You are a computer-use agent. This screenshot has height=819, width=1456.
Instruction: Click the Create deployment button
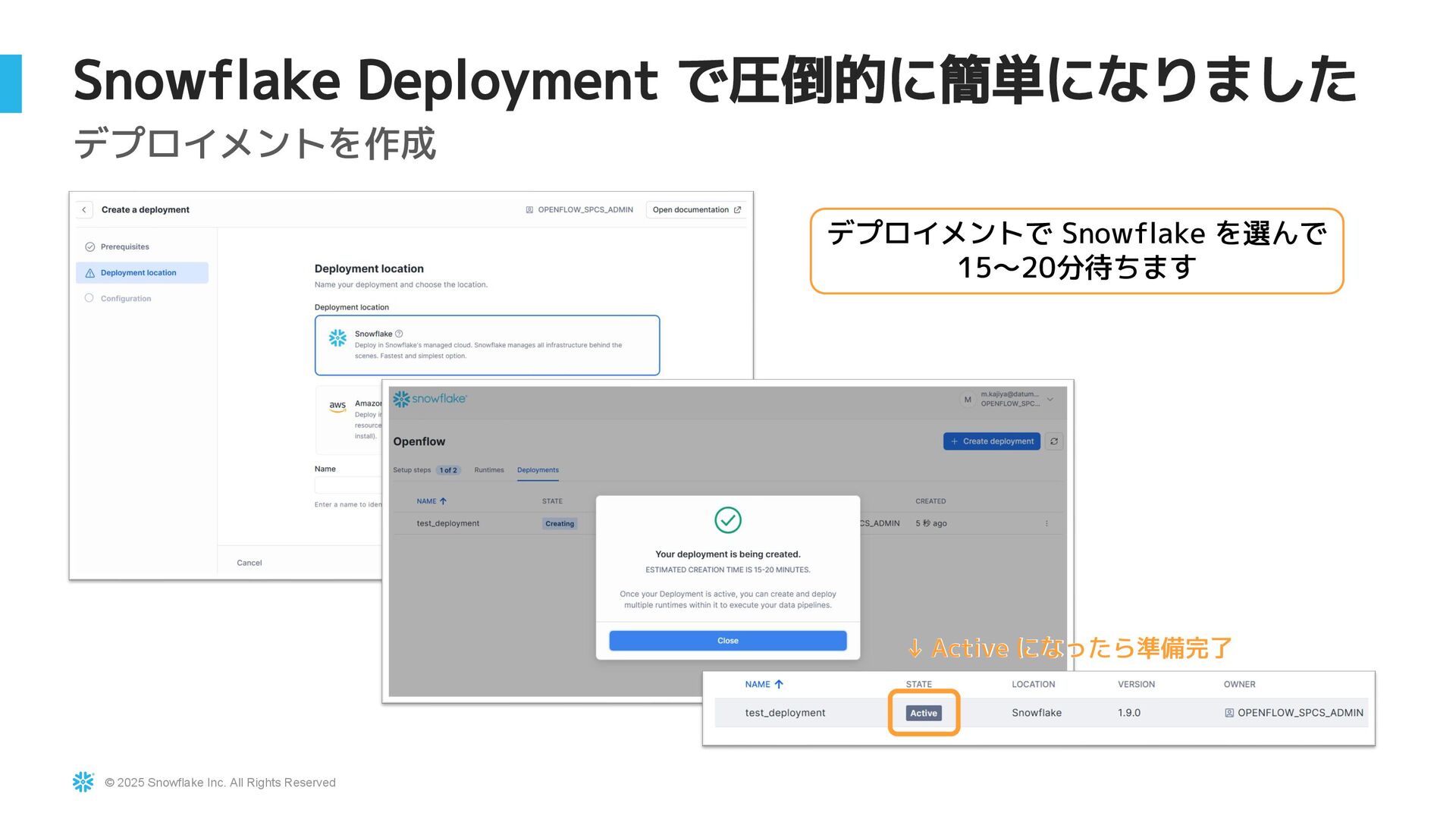point(991,441)
